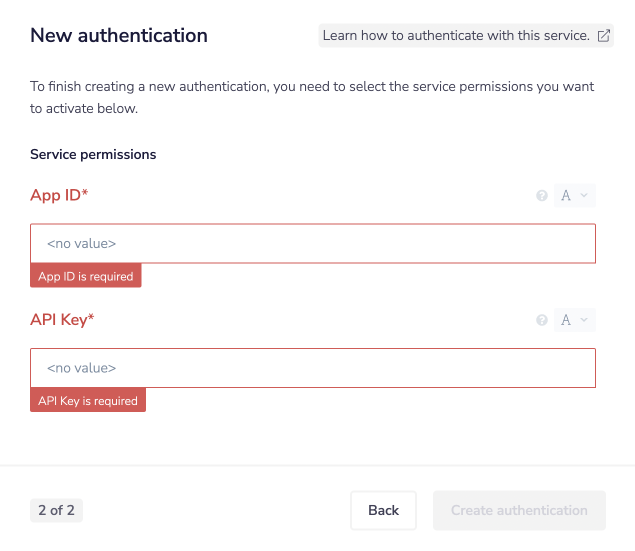Click the App ID help question-mark icon
The image size is (635, 551).
pyautogui.click(x=542, y=196)
